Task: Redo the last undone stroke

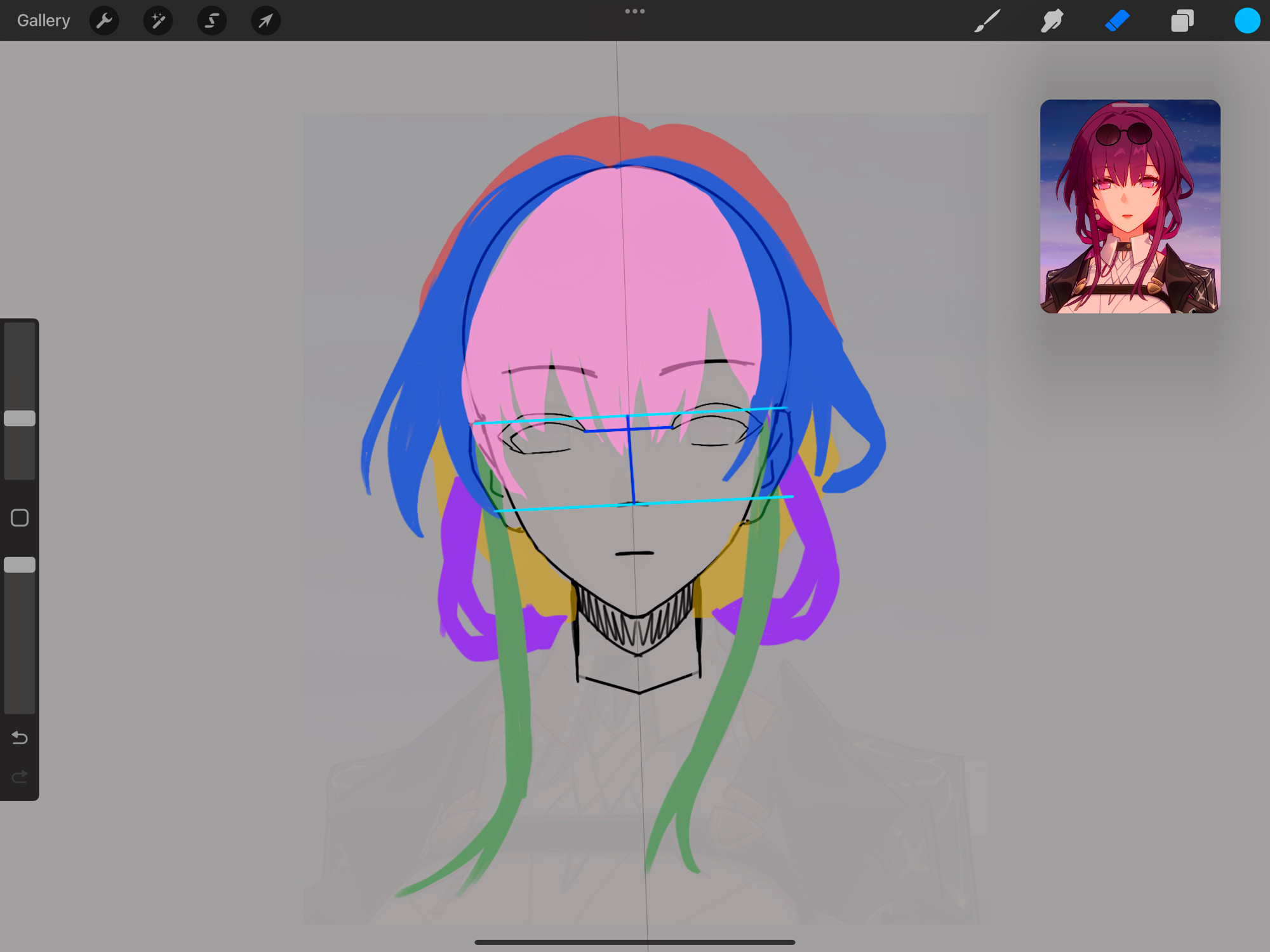Action: (20, 777)
